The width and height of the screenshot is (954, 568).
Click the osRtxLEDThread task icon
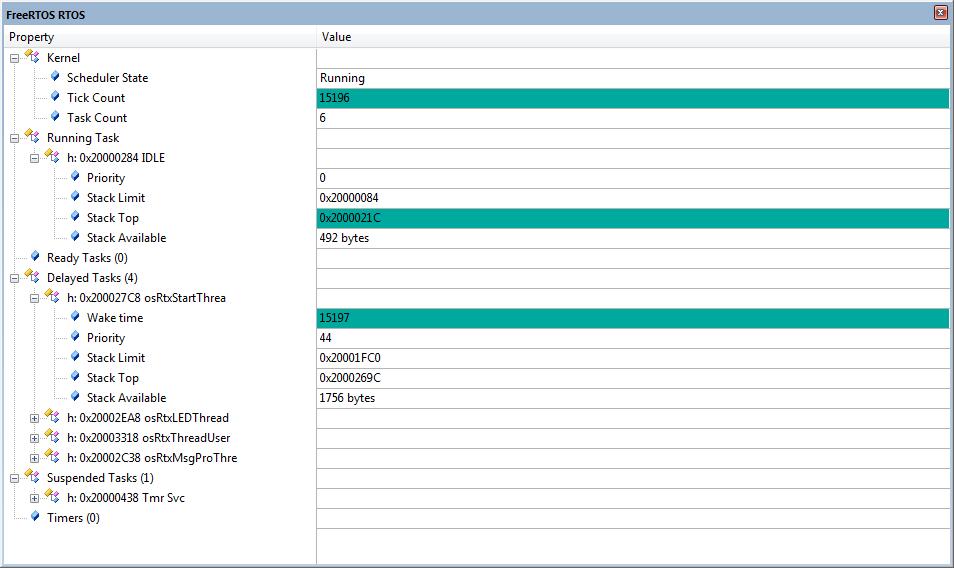pyautogui.click(x=52, y=416)
